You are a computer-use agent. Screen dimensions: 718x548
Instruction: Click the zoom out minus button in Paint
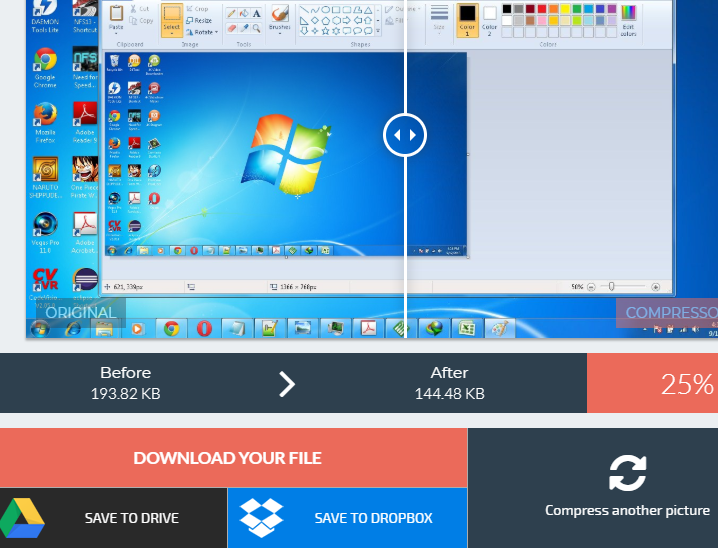(x=591, y=287)
